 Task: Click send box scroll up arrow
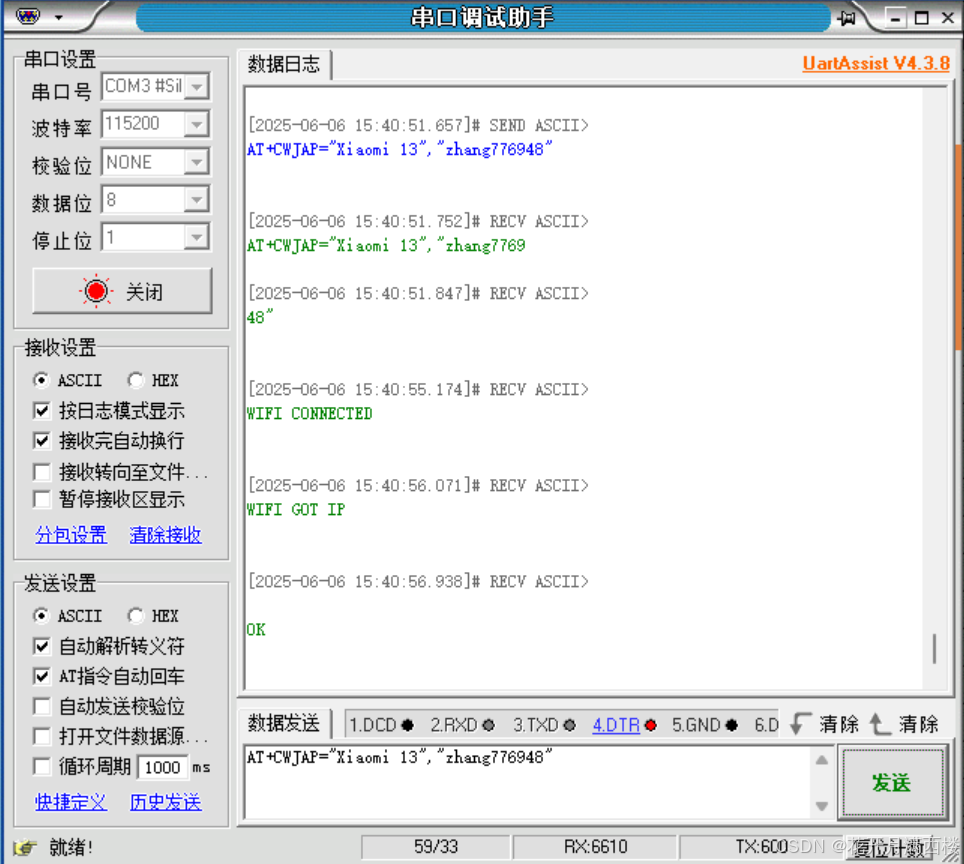tap(822, 760)
